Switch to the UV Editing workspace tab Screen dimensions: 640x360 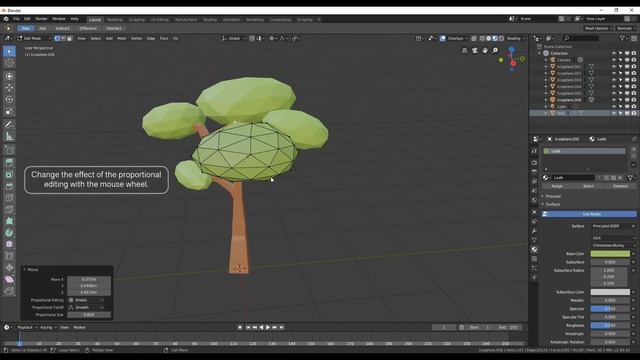pos(160,20)
